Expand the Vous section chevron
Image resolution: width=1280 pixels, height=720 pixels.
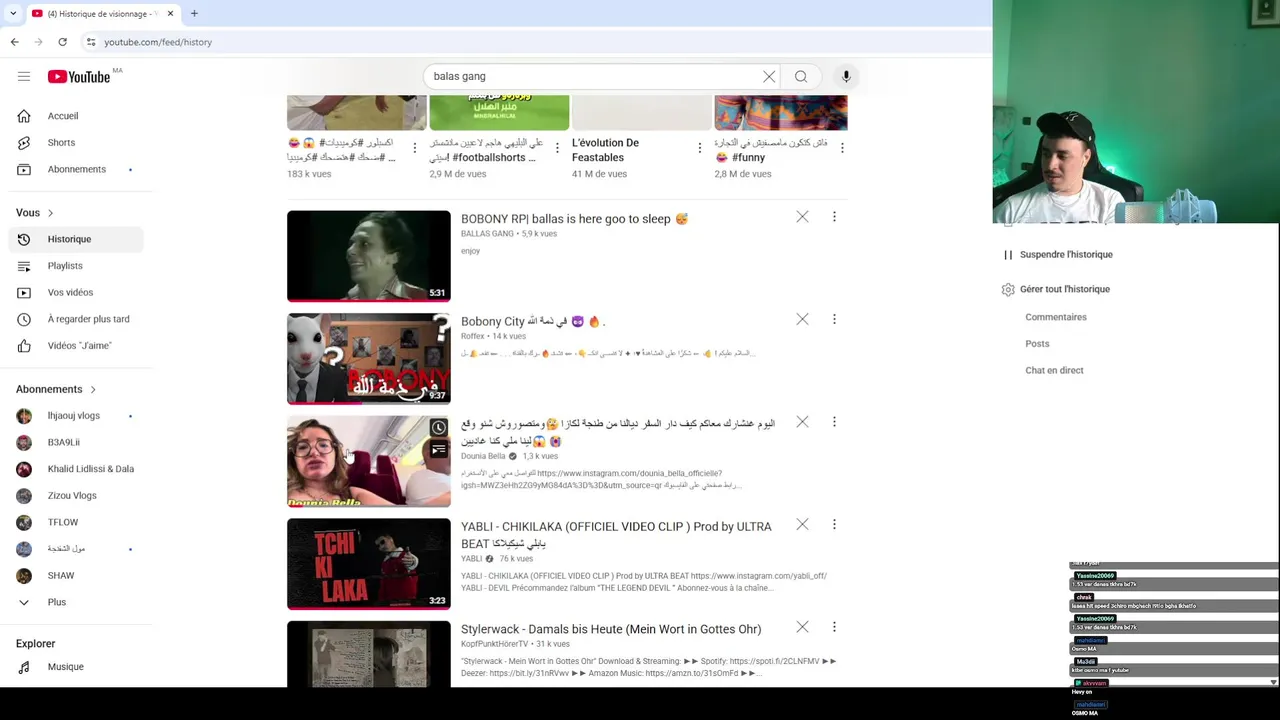point(50,213)
